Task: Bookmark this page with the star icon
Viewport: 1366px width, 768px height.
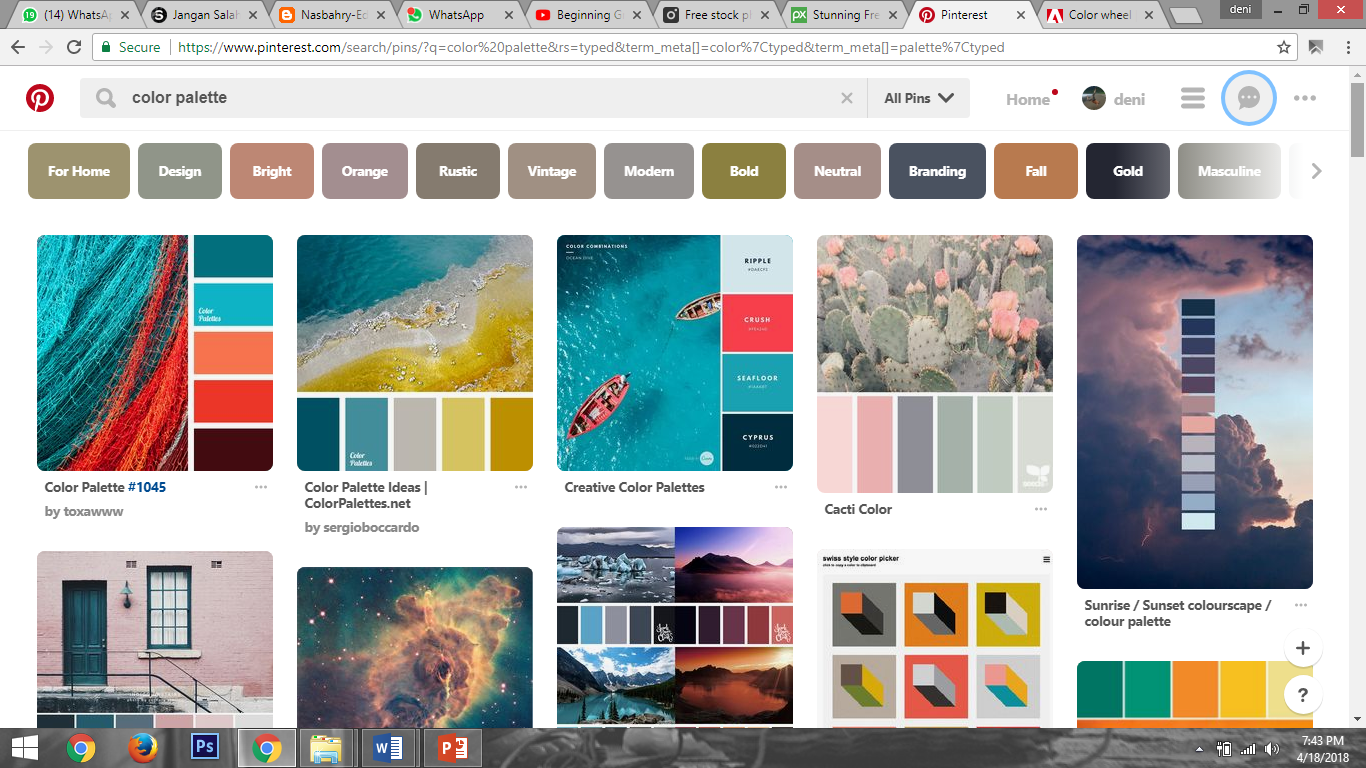Action: 1284,47
